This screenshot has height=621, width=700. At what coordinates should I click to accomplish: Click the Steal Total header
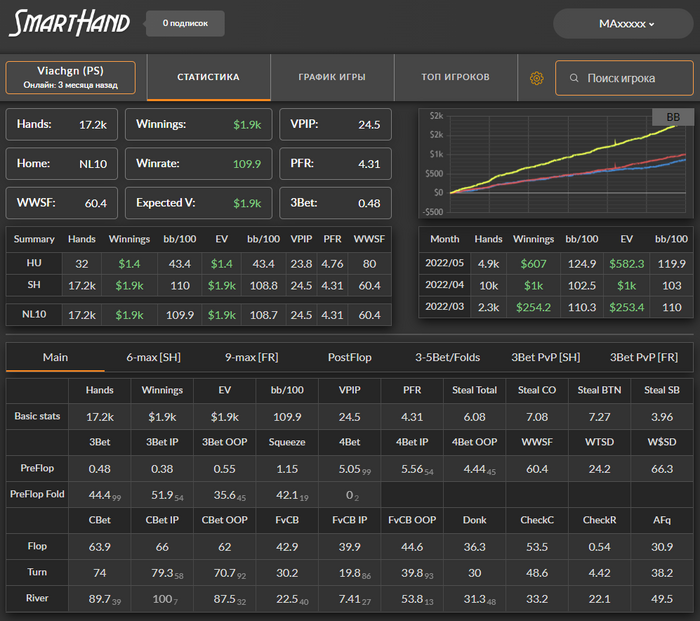coord(474,390)
